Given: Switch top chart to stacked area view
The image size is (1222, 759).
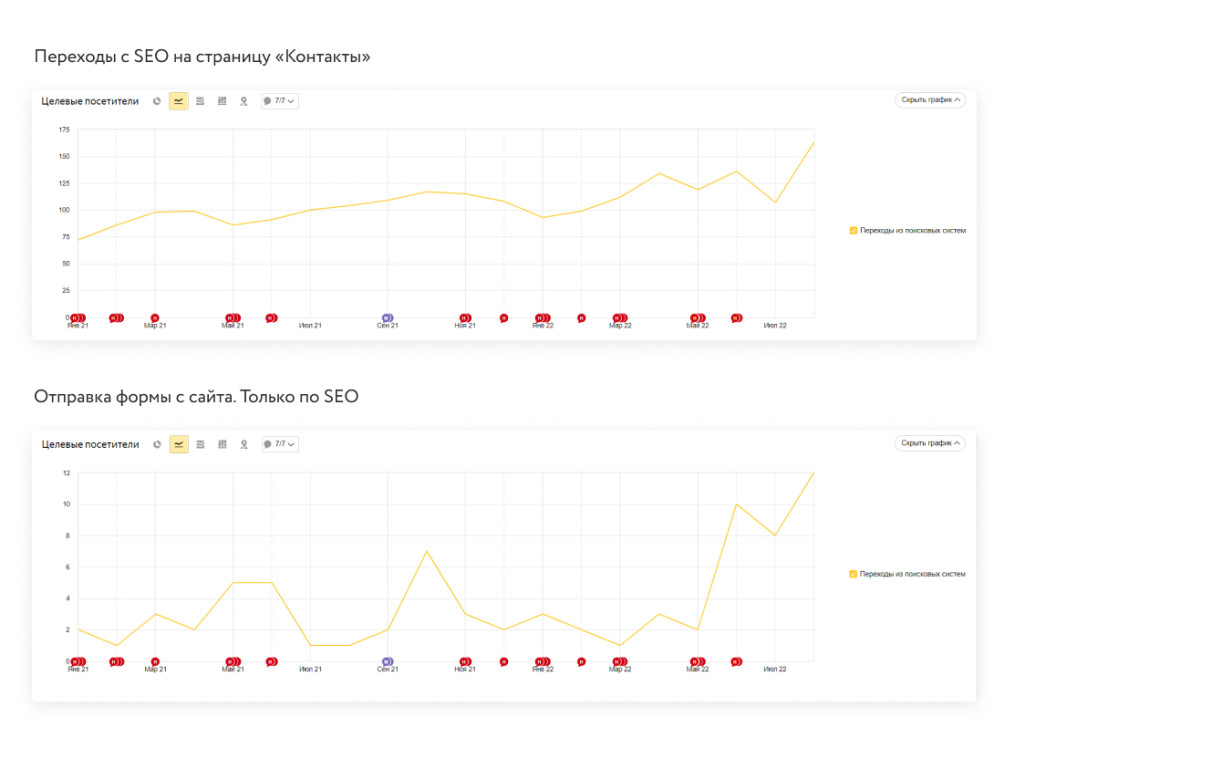Looking at the screenshot, I should point(200,101).
